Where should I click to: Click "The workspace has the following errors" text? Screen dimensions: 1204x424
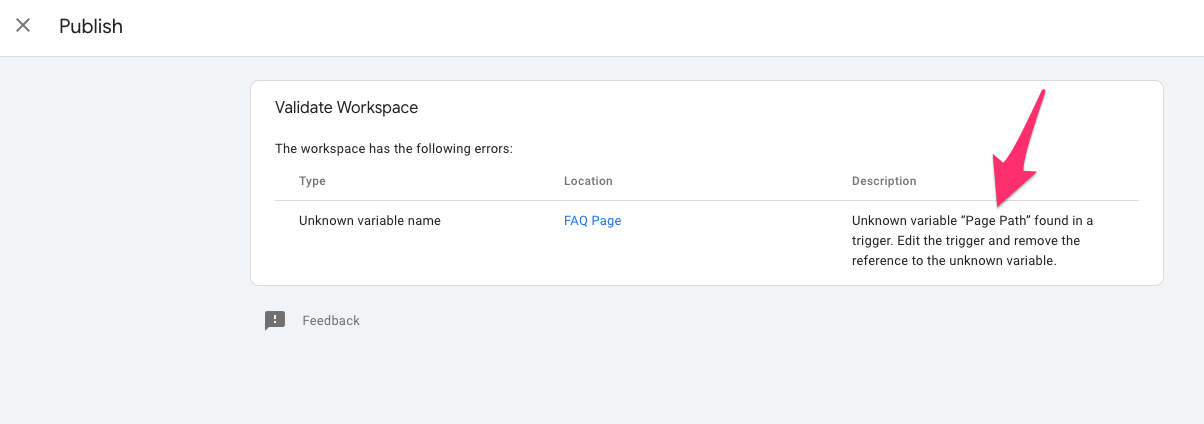point(394,149)
